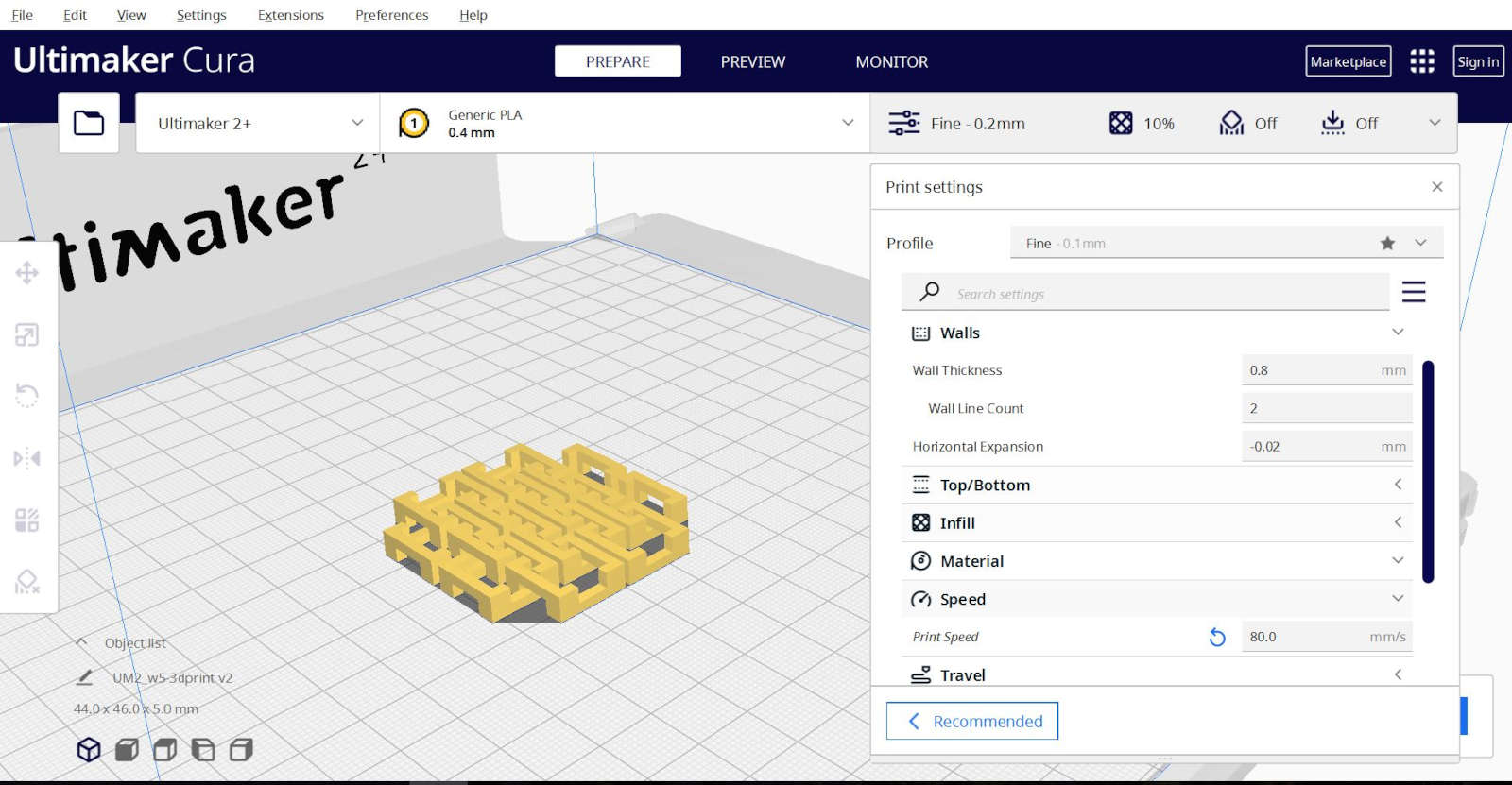Click the edit pencil beside UM2_w5-3dprint v2
Image resolution: width=1512 pixels, height=785 pixels.
pyautogui.click(x=84, y=677)
